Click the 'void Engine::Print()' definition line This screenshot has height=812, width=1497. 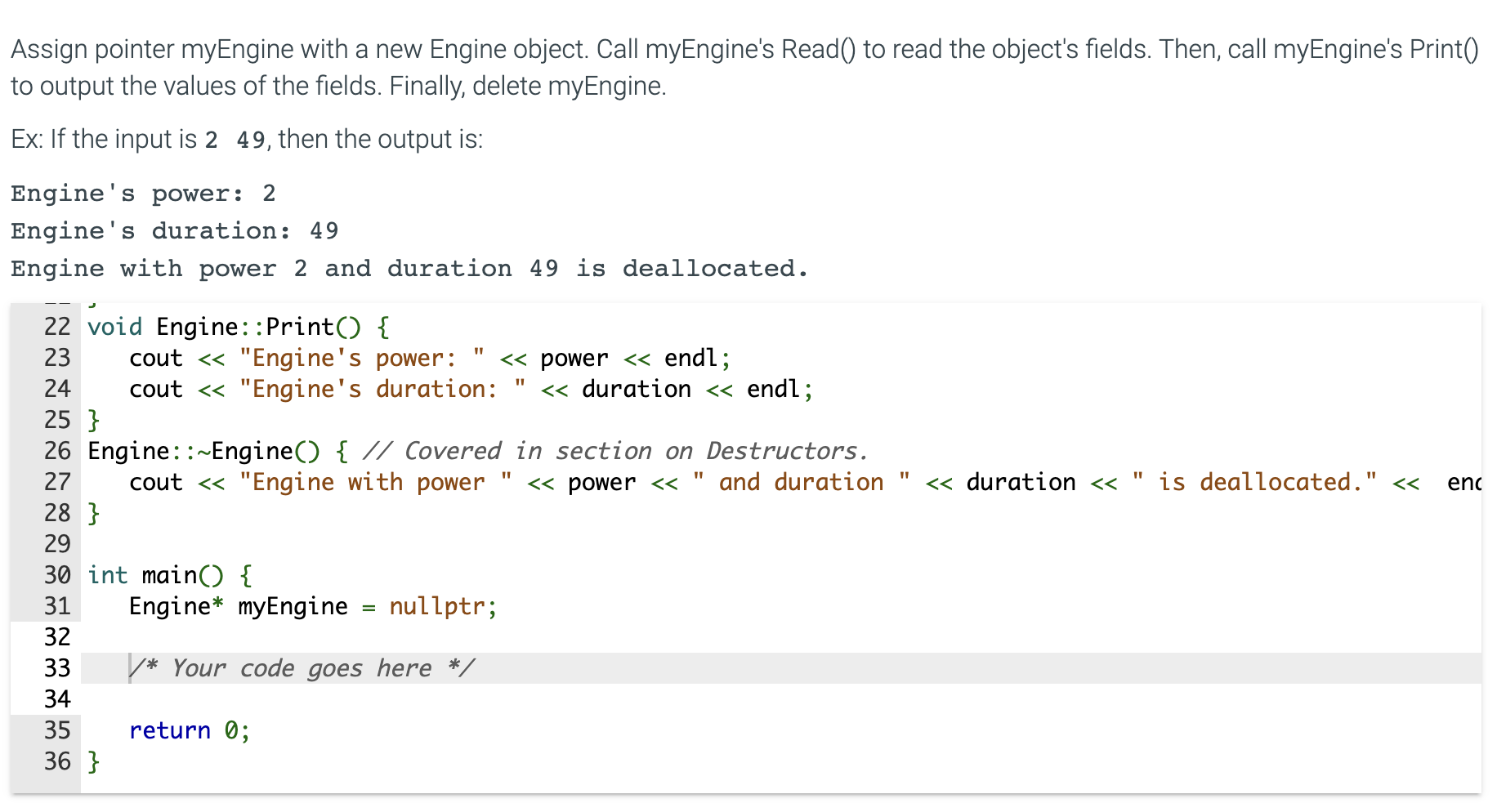click(237, 326)
